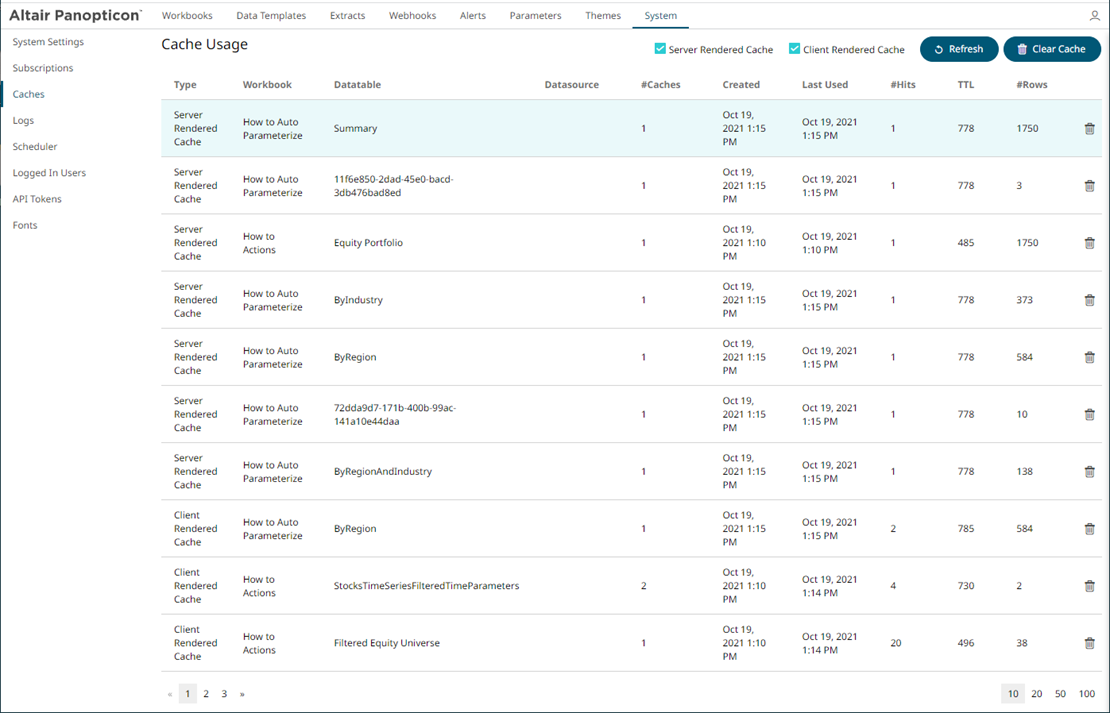Show 100 rows per page

click(x=1086, y=694)
